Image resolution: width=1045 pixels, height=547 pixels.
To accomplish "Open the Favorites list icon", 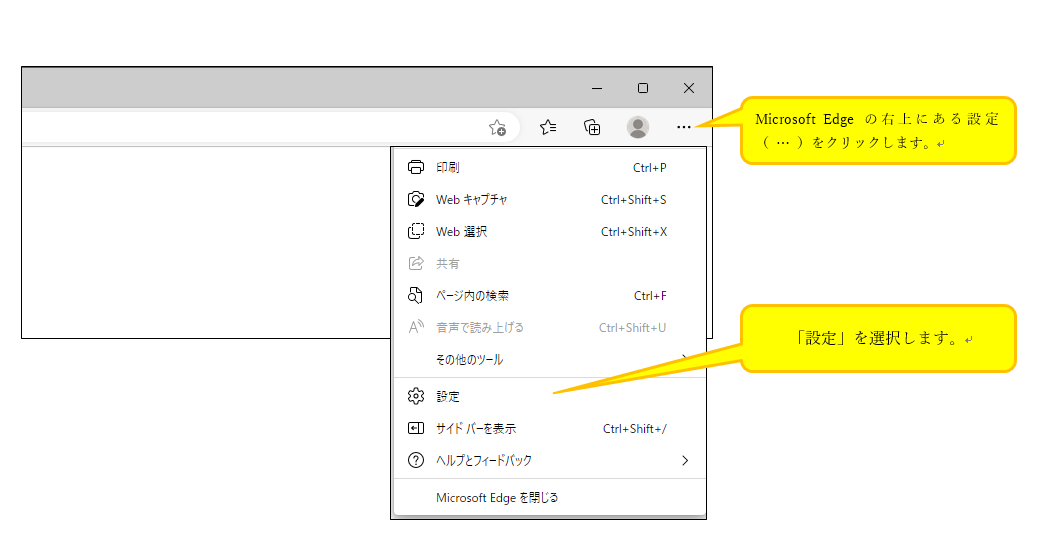I will click(x=548, y=127).
